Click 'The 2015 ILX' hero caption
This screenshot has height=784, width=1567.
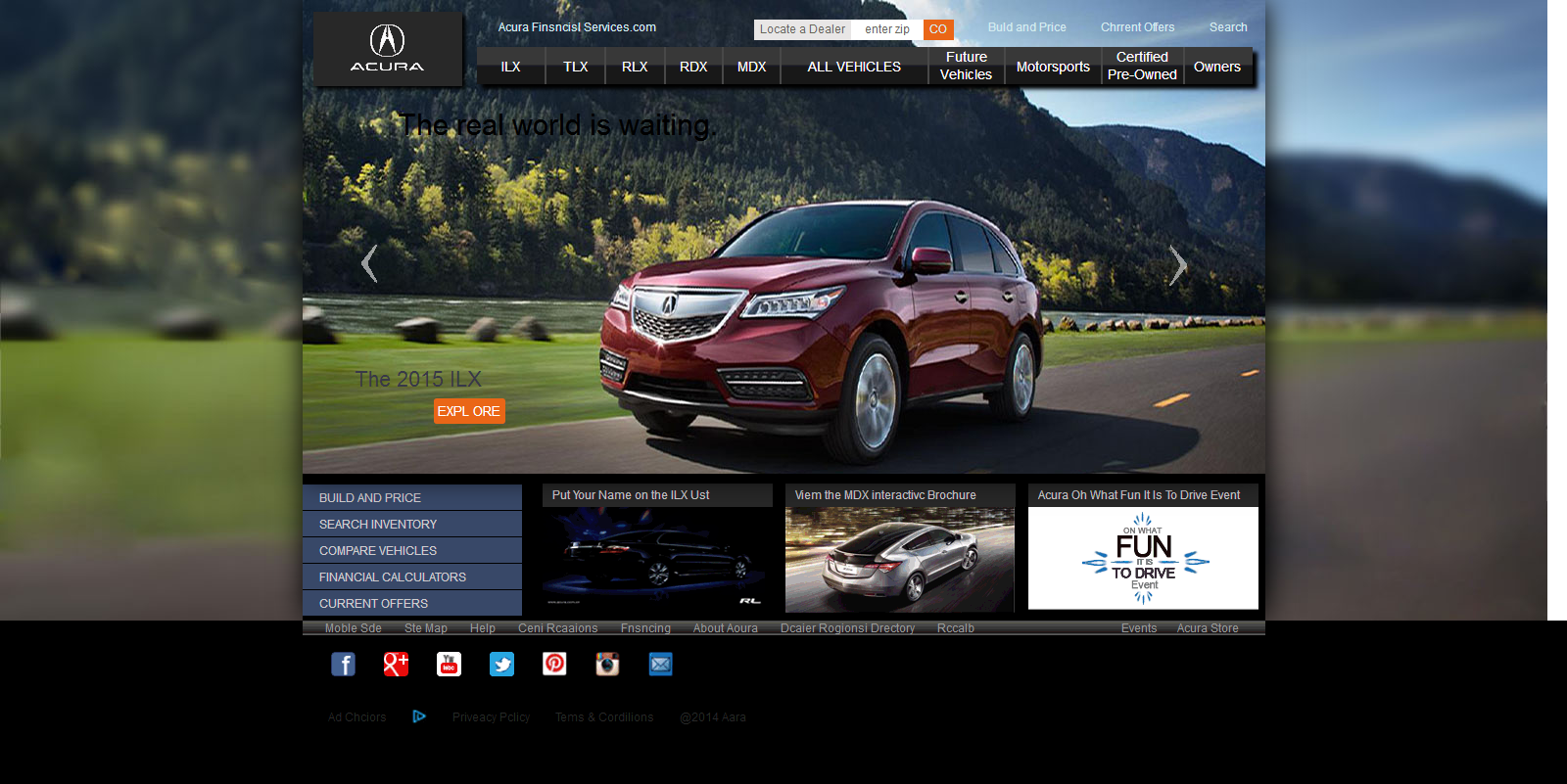click(x=418, y=379)
